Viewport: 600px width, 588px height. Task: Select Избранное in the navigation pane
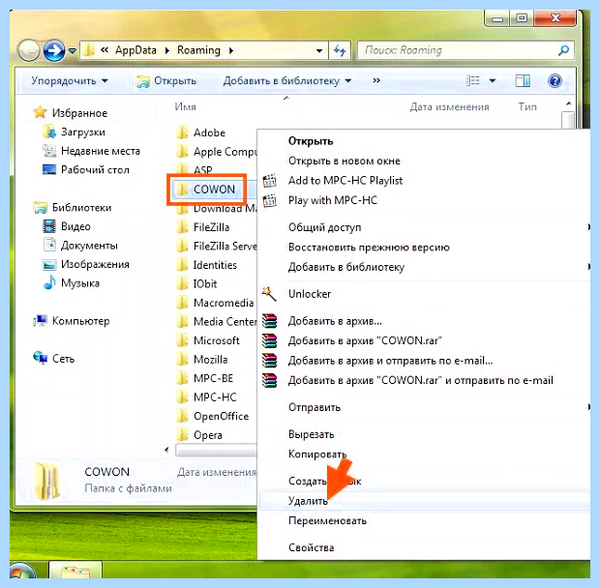70,113
